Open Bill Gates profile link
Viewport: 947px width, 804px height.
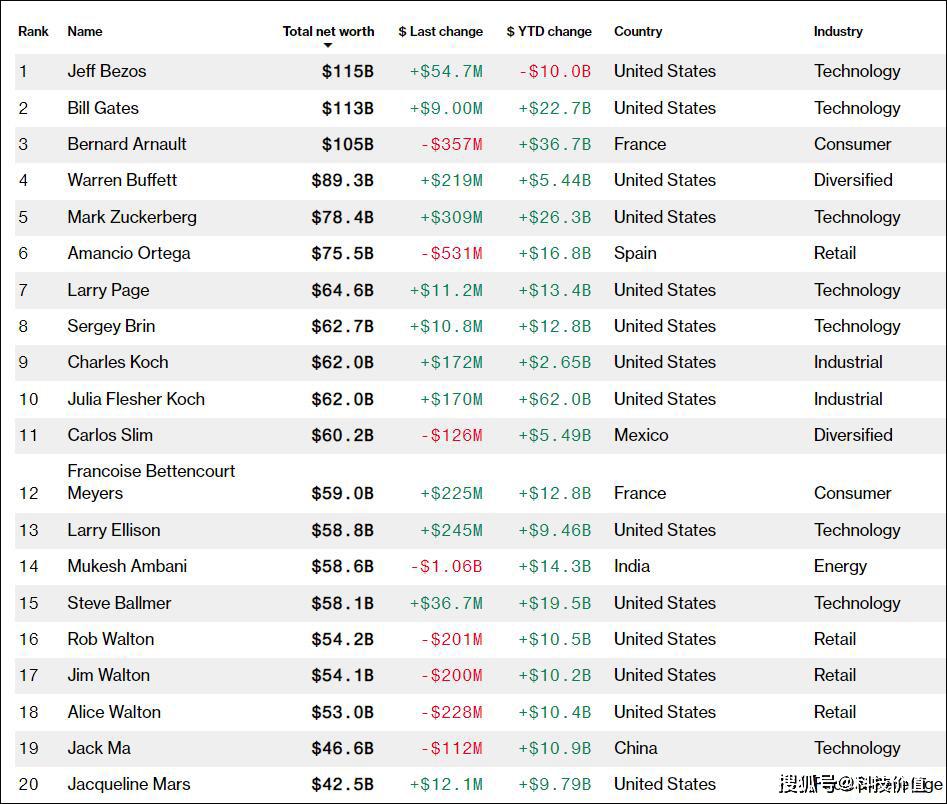(x=103, y=108)
